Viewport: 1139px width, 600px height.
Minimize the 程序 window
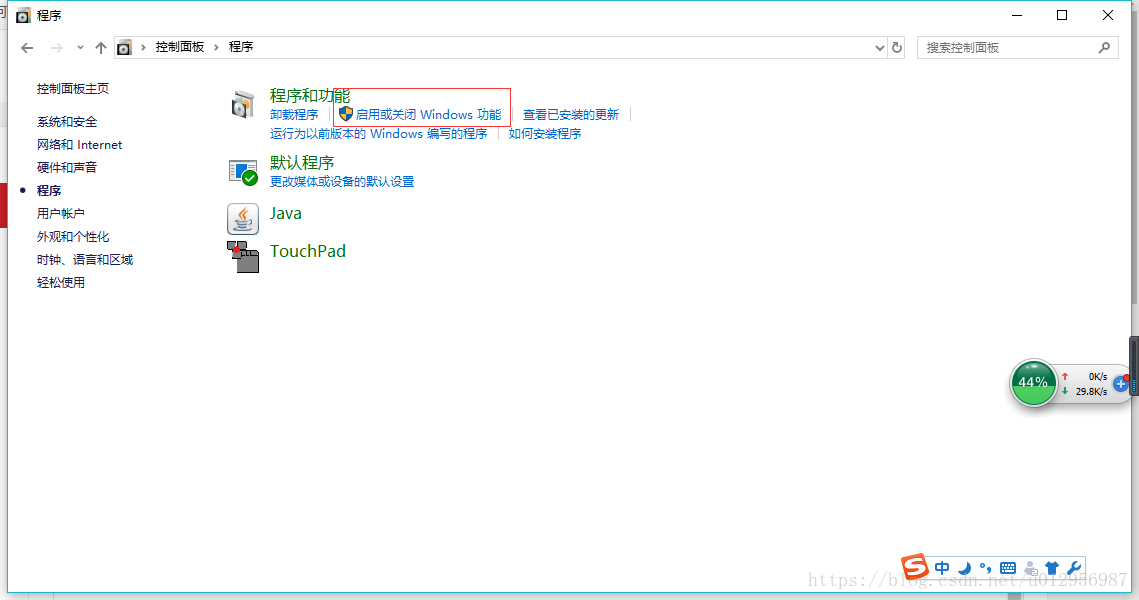(x=1017, y=15)
